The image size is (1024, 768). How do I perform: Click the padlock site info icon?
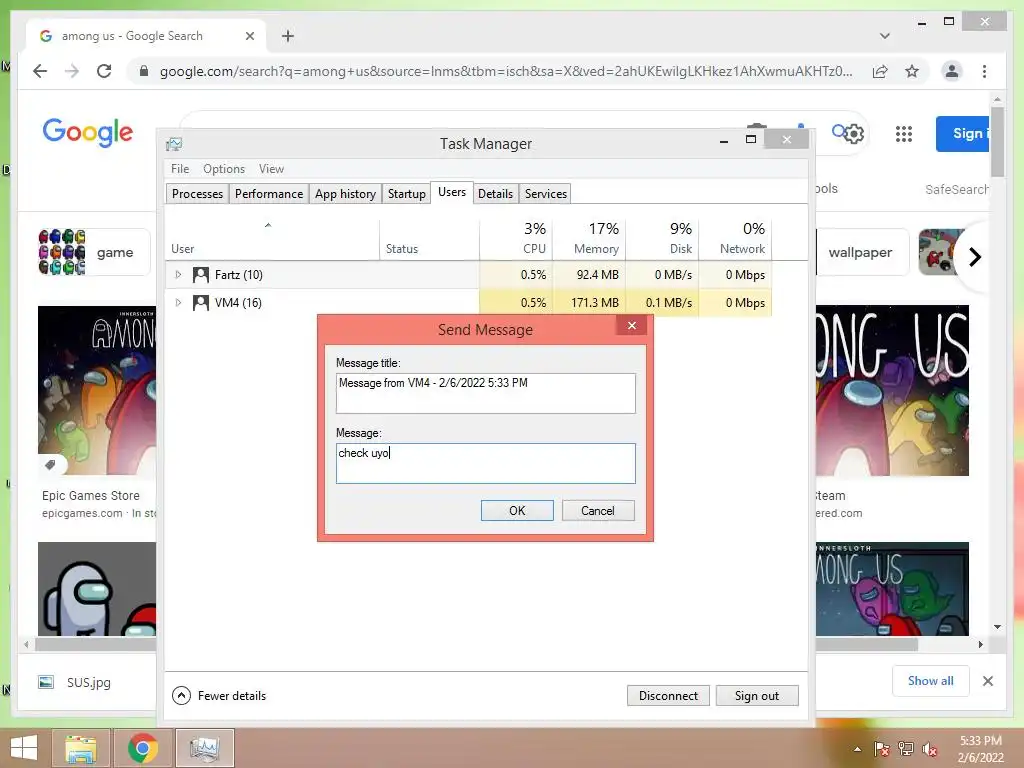point(144,71)
